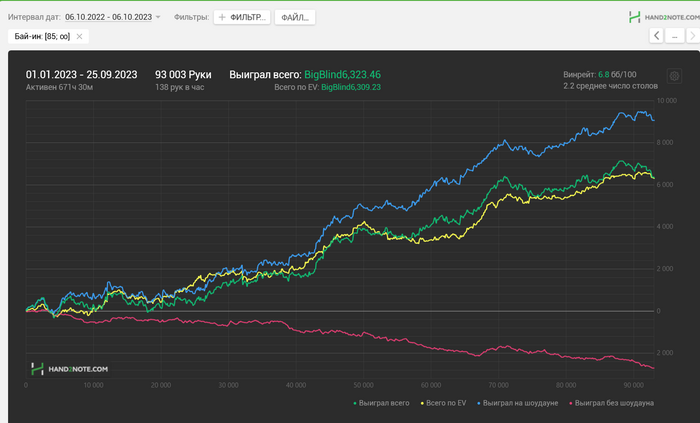Click the 2.2 среднее число столов text
Screen dimensions: 700x423
610,86
